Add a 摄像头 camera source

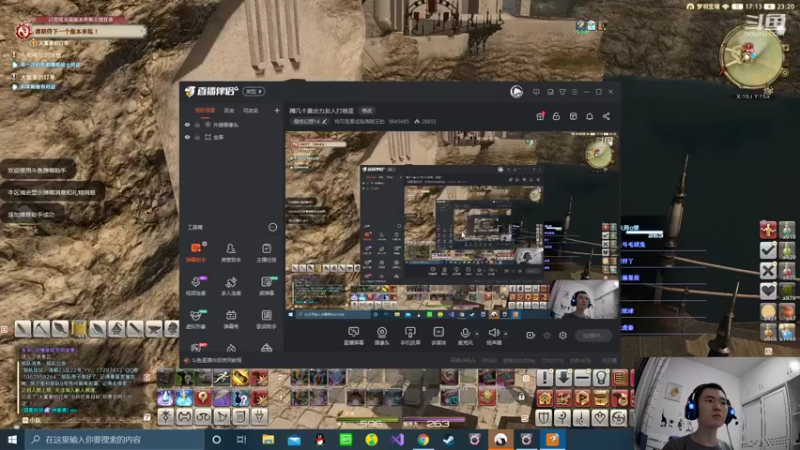(381, 336)
